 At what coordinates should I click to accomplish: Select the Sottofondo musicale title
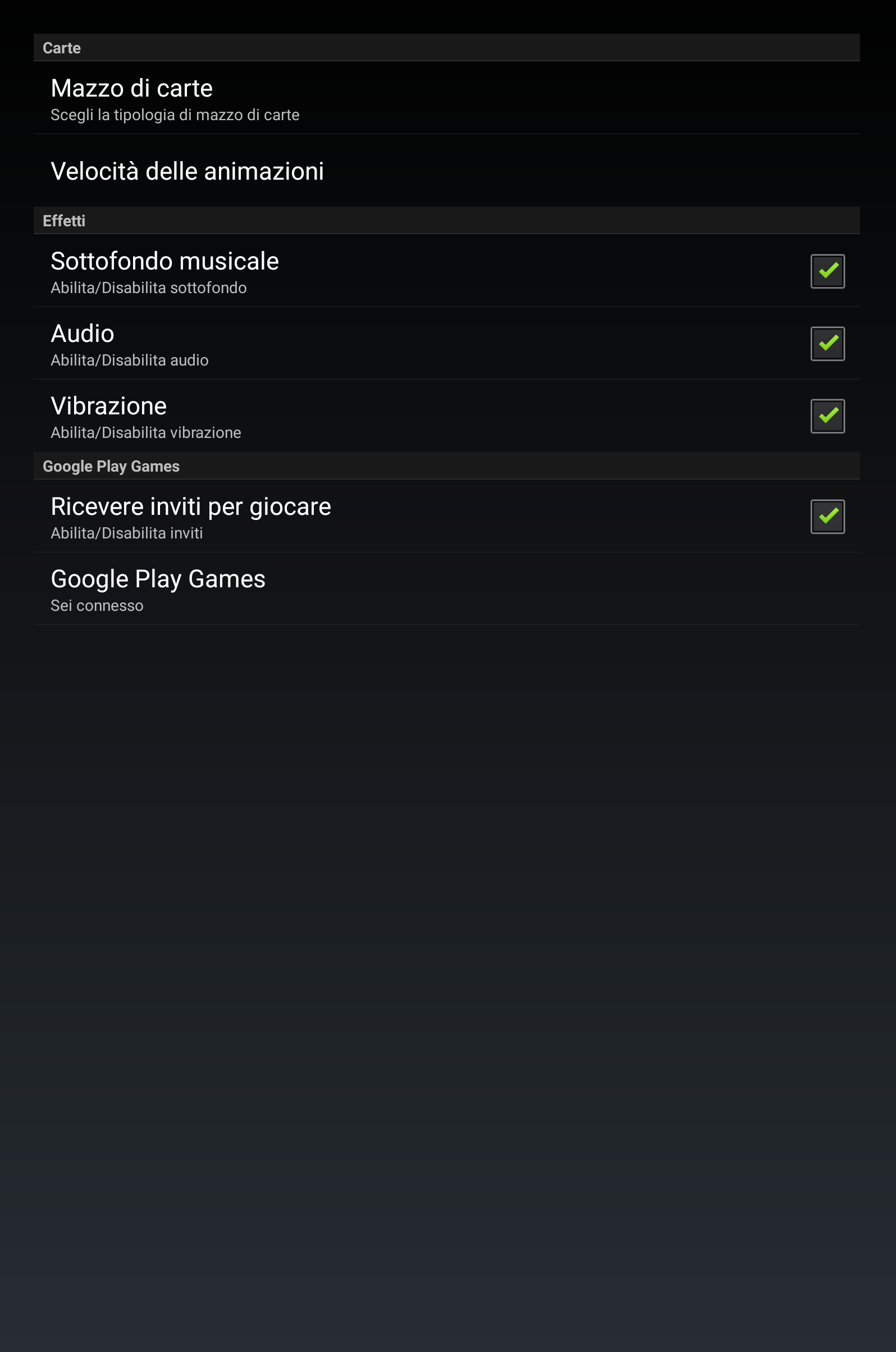[x=164, y=261]
